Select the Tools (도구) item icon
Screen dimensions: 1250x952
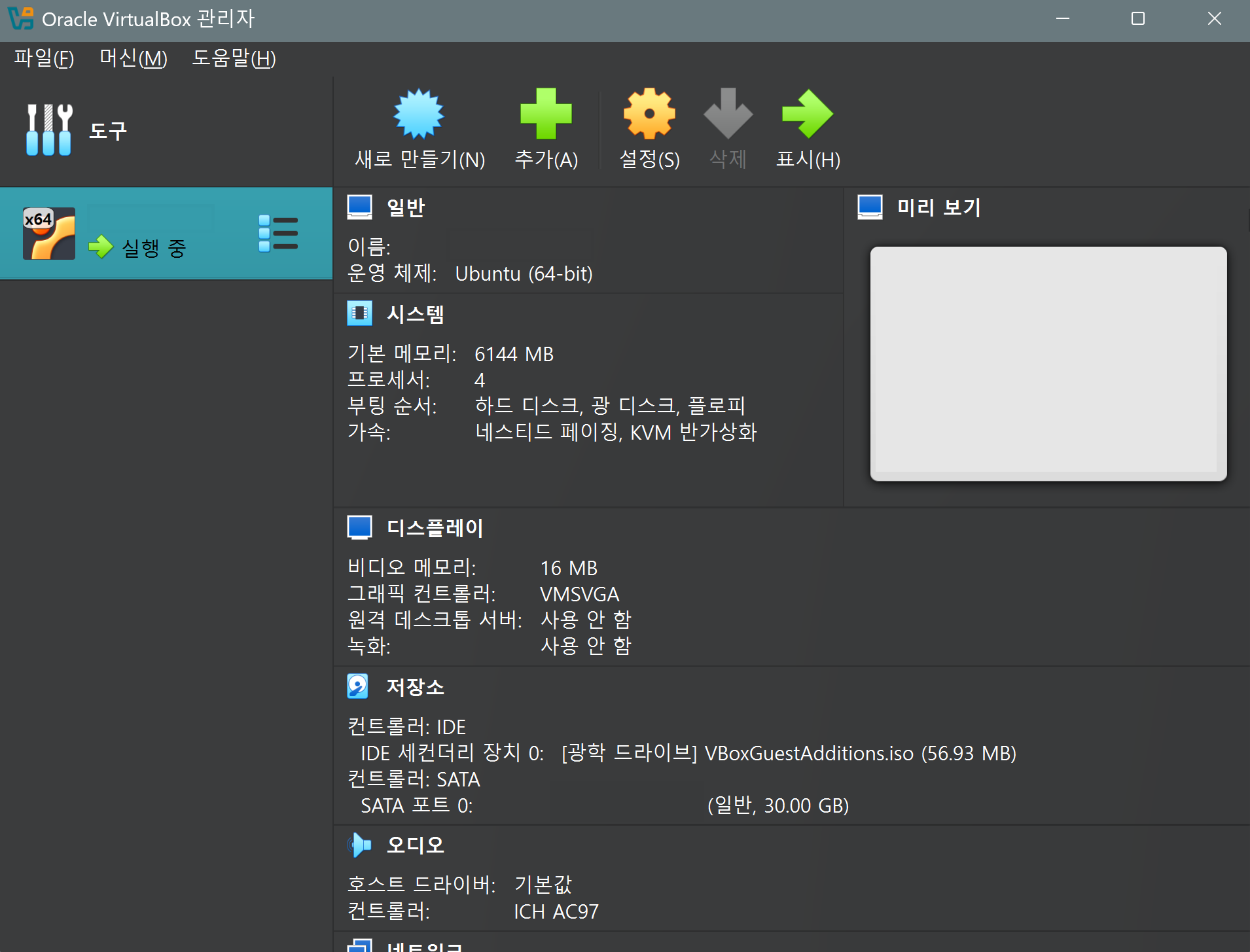48,130
